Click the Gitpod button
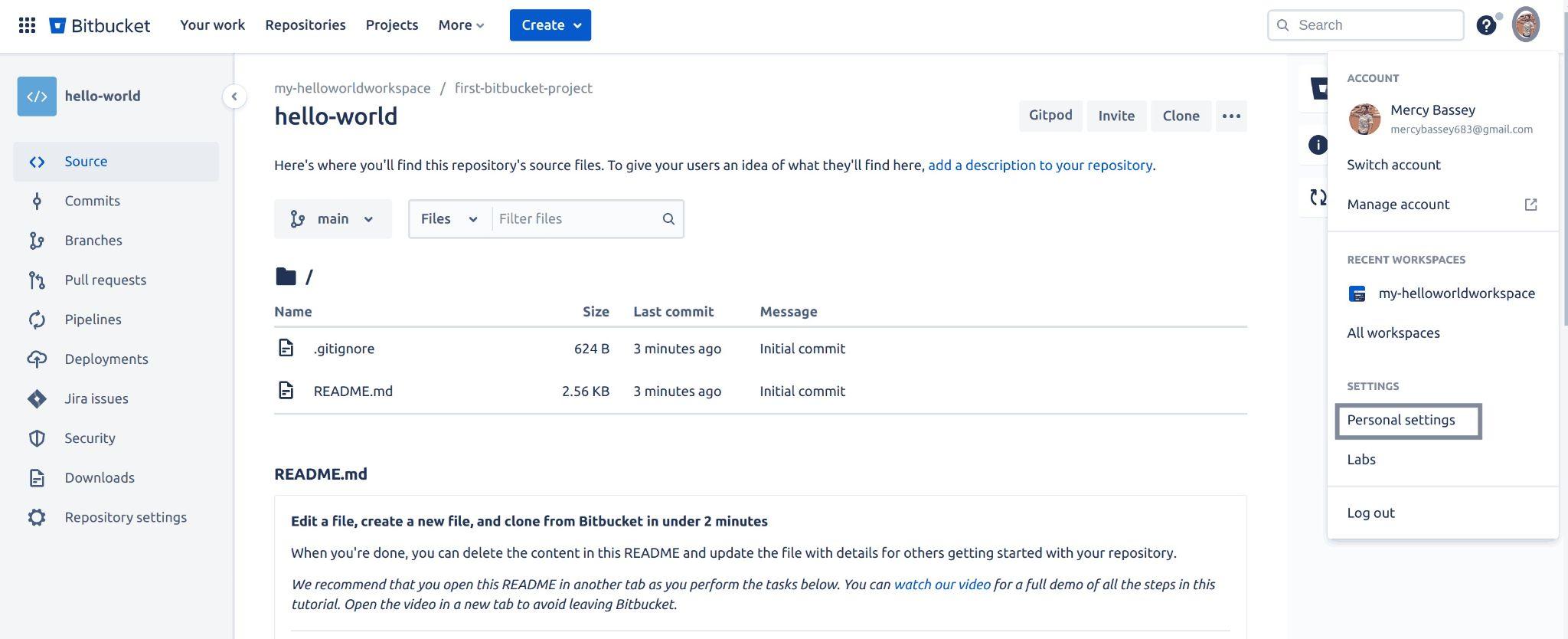Screen dimensions: 1568x639 (x=1050, y=116)
